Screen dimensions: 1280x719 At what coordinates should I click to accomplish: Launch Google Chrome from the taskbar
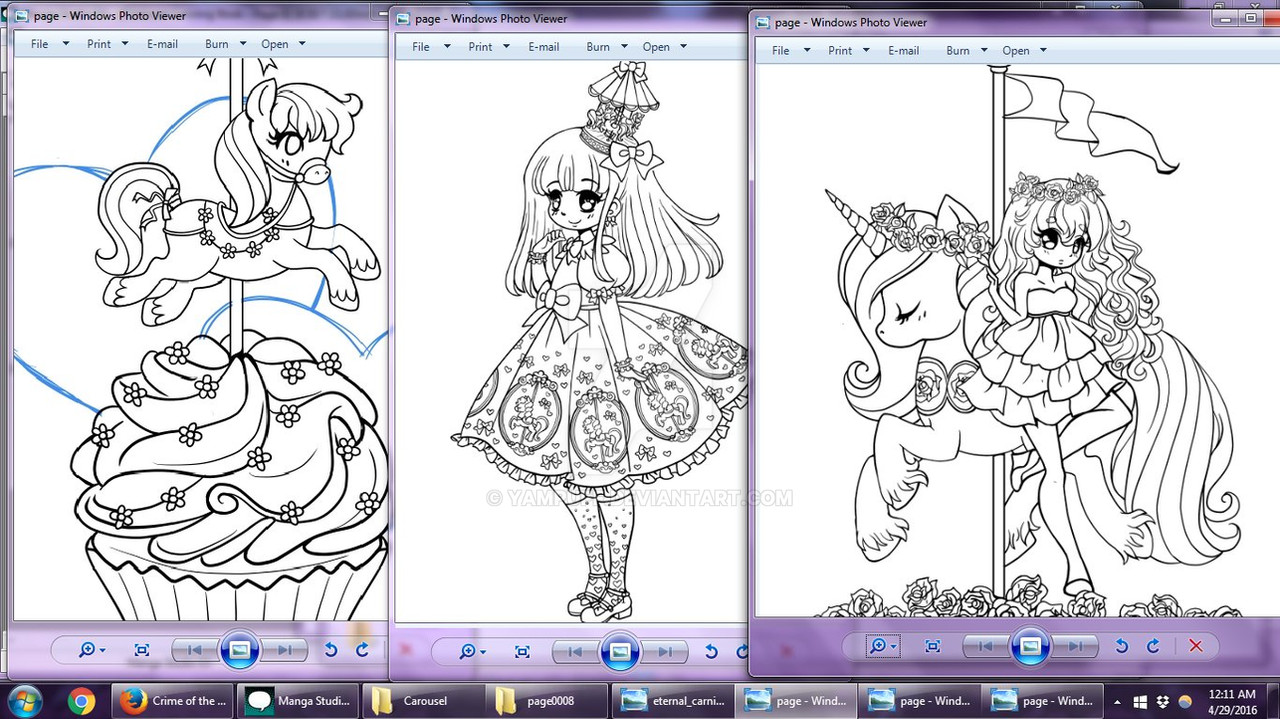point(81,701)
